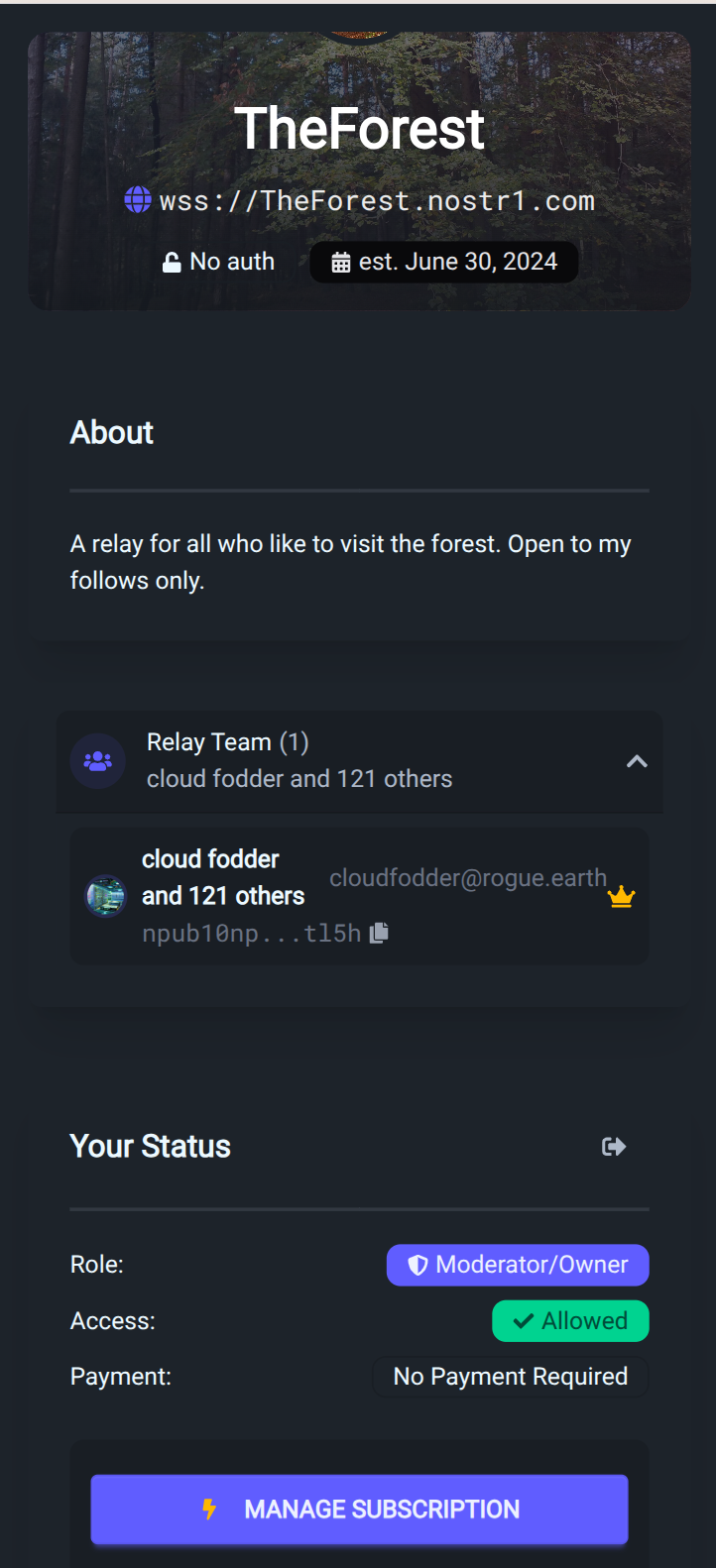Viewport: 716px width, 1568px height.
Task: Click the lightning bolt icon on subscription button
Action: tap(209, 1510)
